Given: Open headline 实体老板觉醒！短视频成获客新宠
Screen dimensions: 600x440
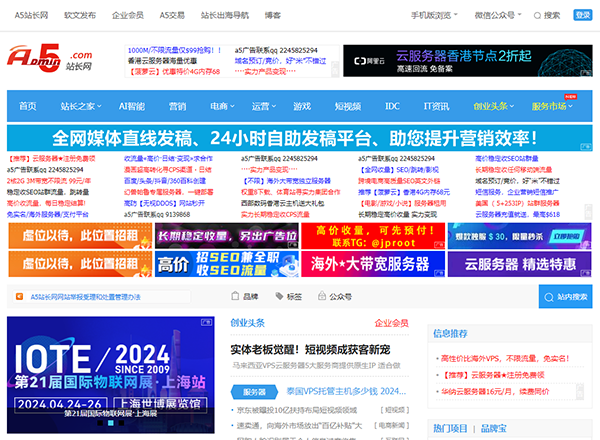Looking at the screenshot, I should pos(310,349).
